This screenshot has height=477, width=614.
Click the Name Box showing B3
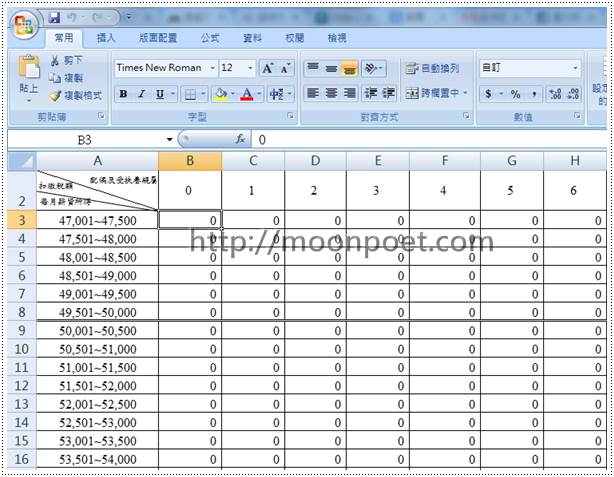84,139
